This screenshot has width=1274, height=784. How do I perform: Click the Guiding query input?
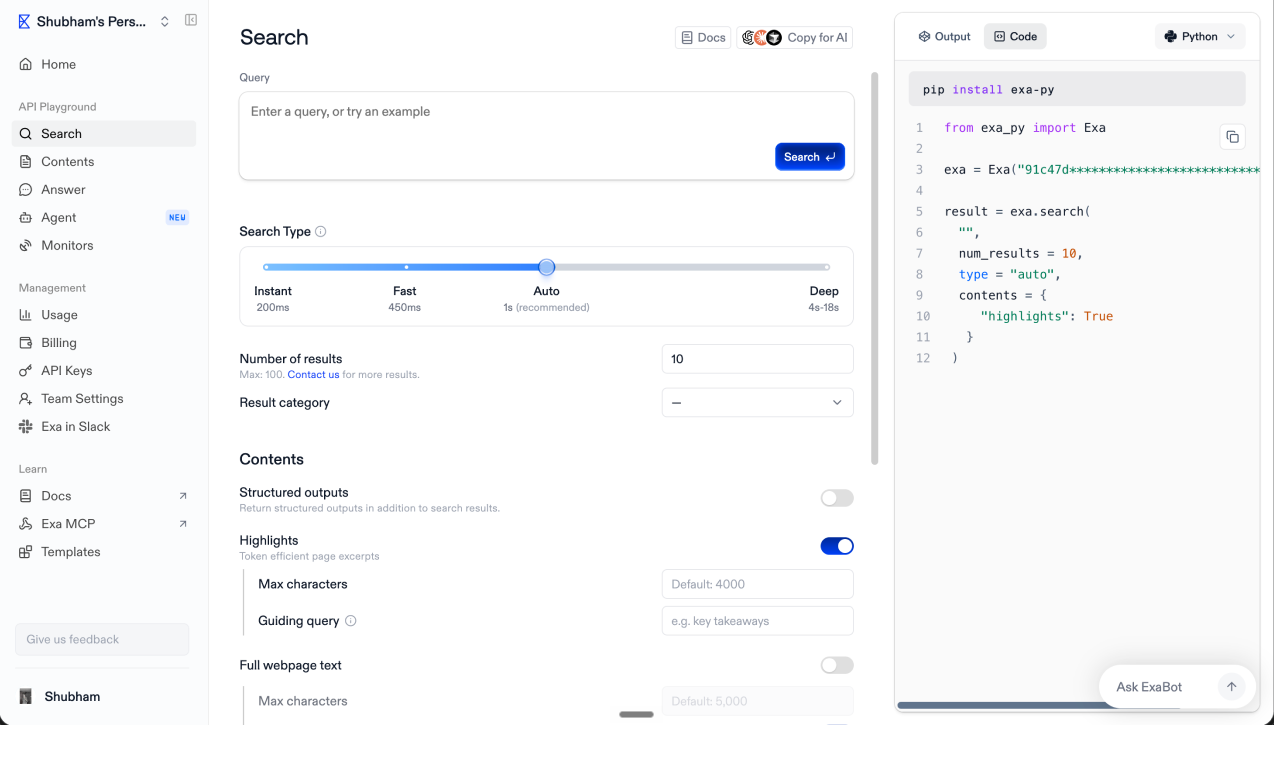[758, 621]
